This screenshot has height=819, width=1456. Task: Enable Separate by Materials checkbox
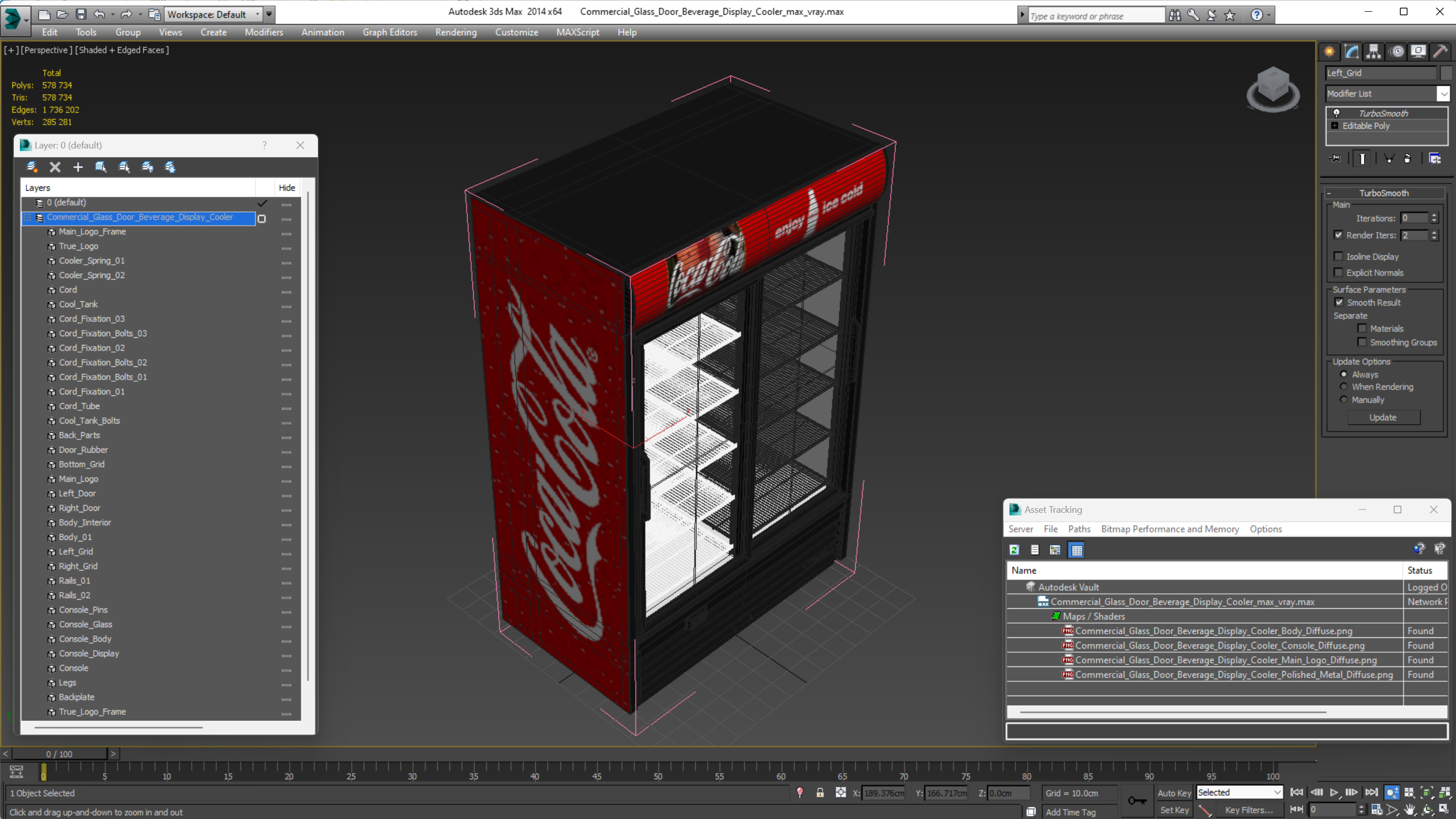[1362, 329]
